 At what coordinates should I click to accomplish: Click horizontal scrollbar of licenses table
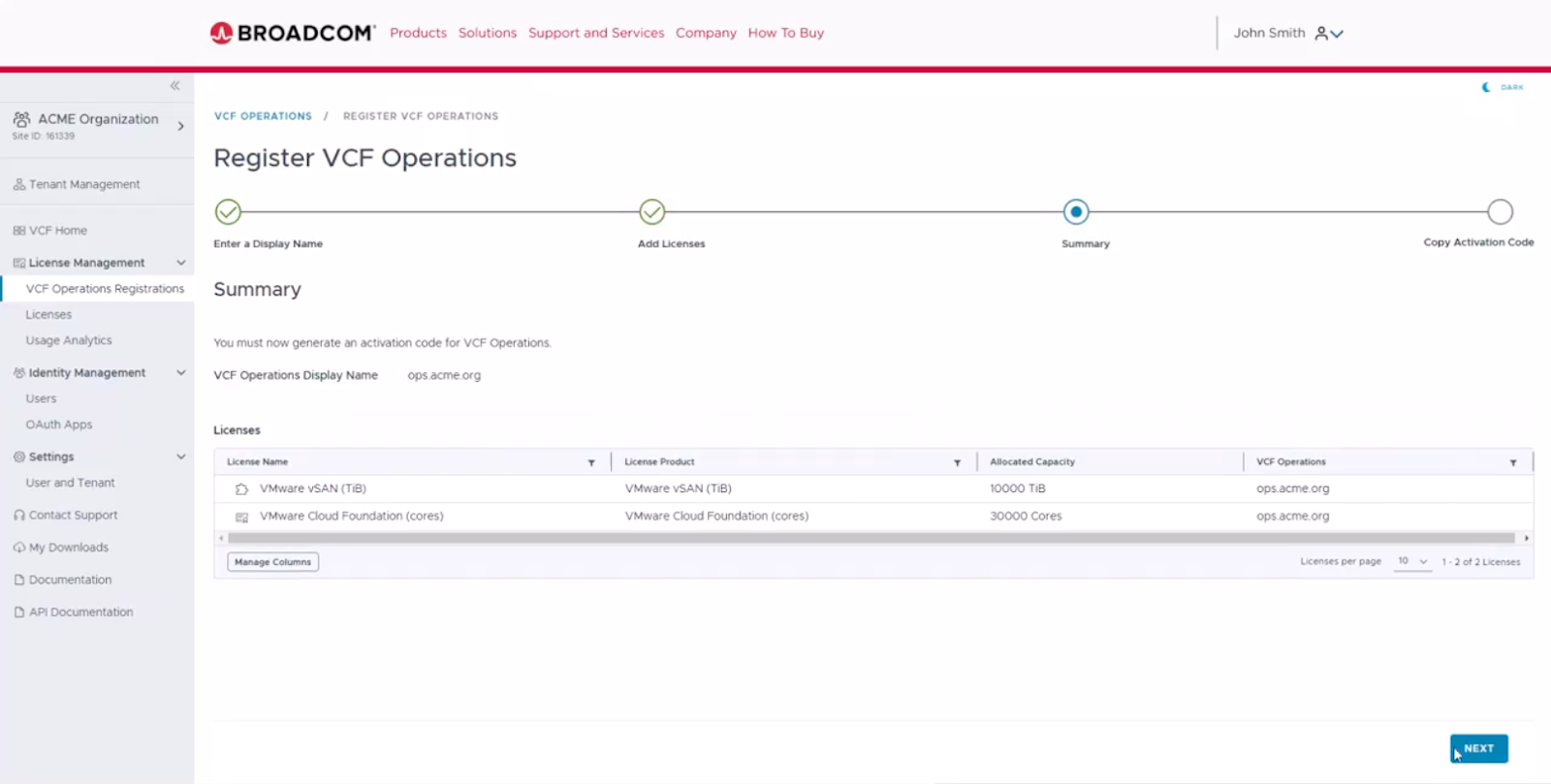coord(871,538)
